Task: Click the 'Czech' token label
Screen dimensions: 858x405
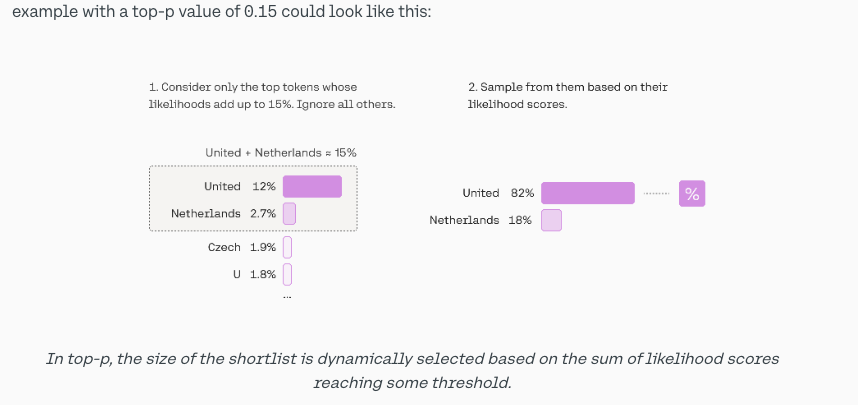Action: click(224, 247)
